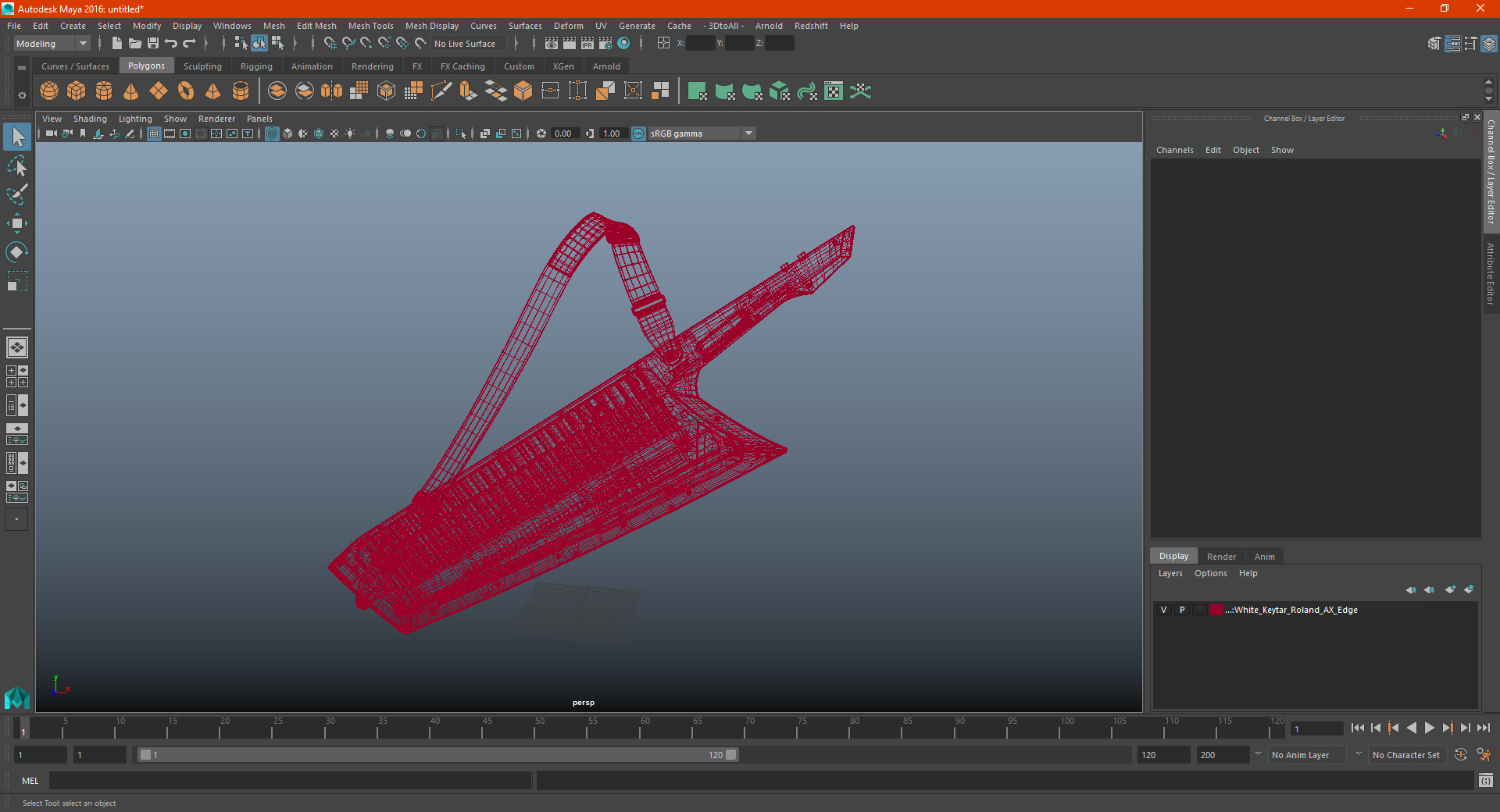Play the animation backwards

1411,728
